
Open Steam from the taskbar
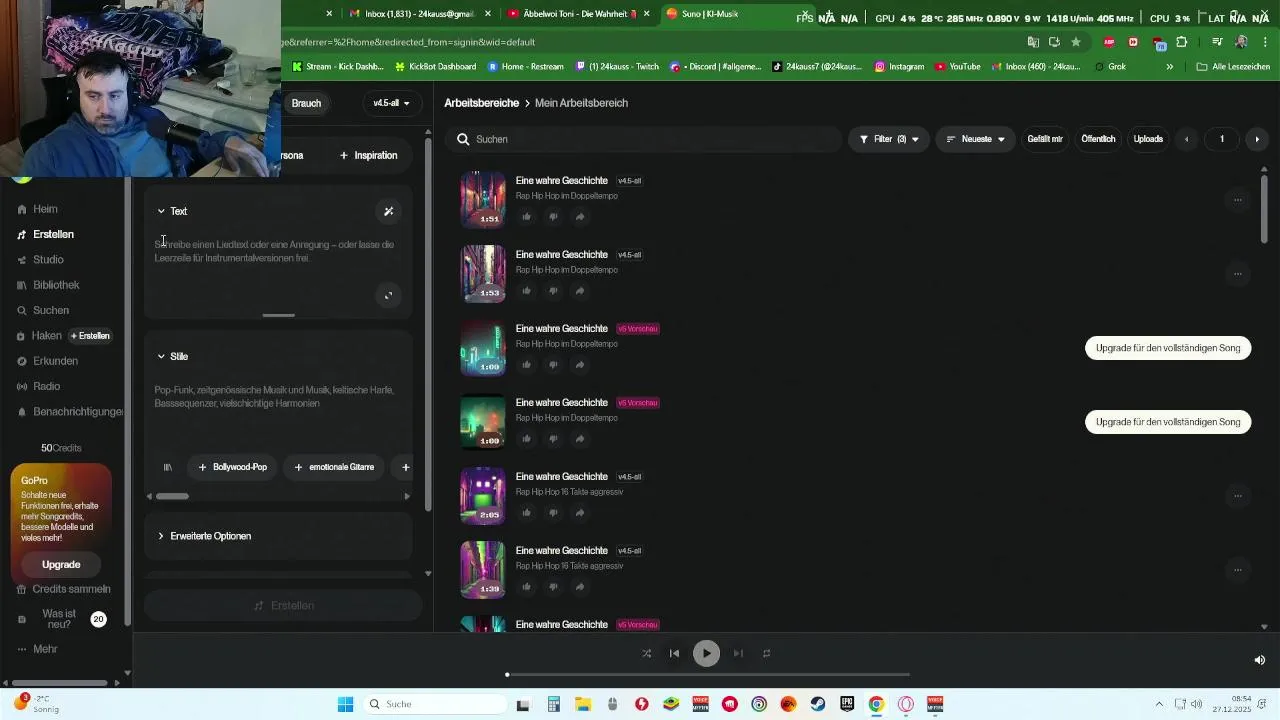point(818,704)
